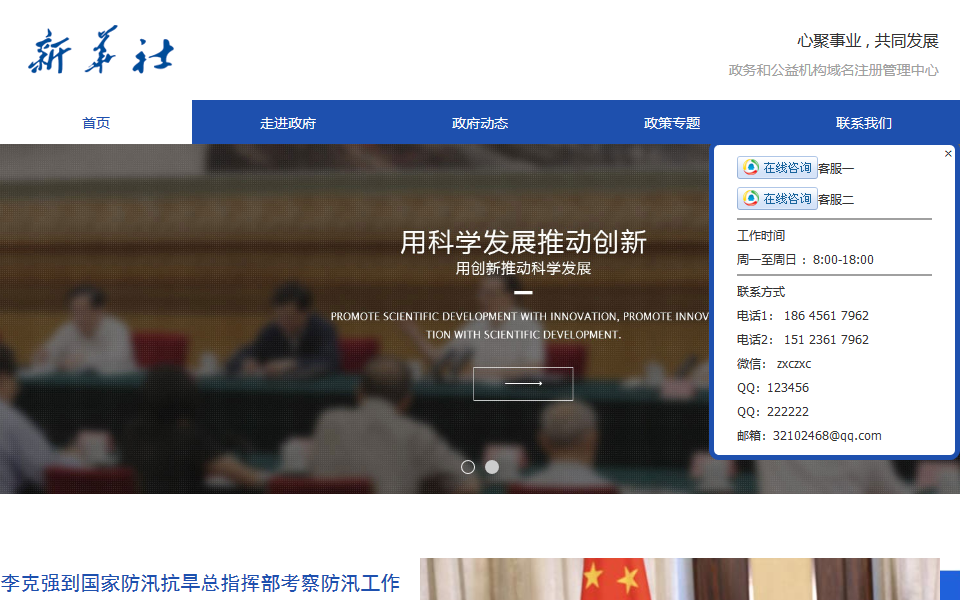The image size is (960, 600).
Task: Switch to the second carousel slide dot
Action: 492,467
